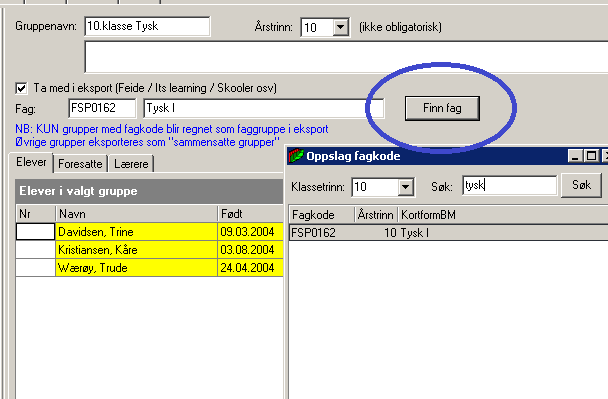Select student Davidsen, Trine
This screenshot has width=608, height=399.
point(136,232)
